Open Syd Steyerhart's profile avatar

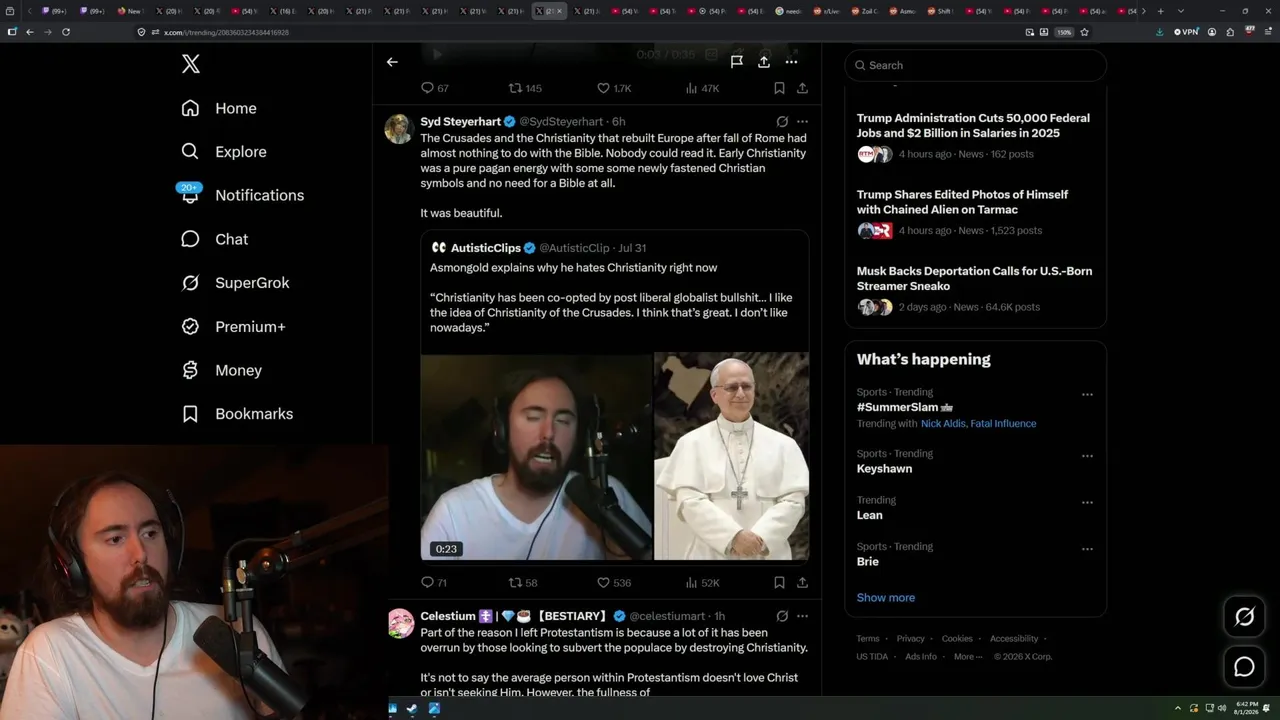(399, 129)
